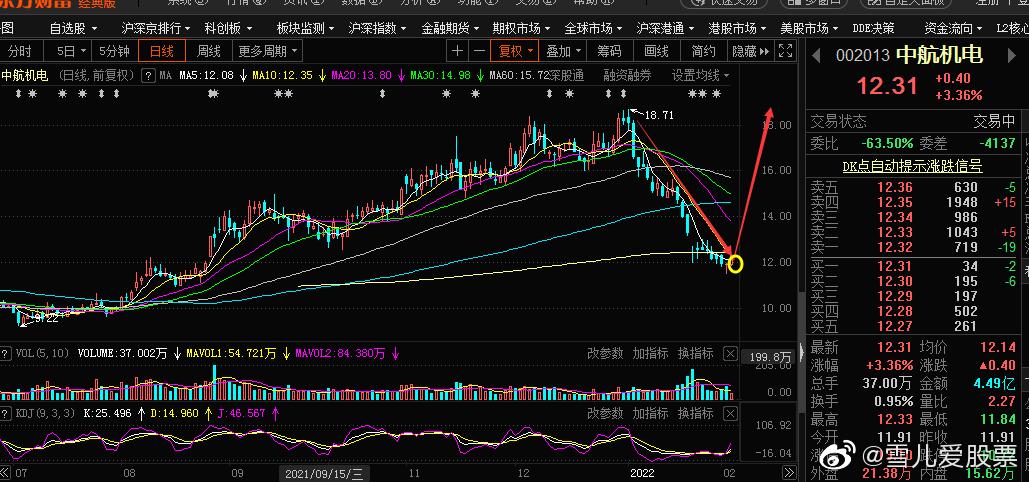Expand the 设置均线 dropdown
Screen dimensions: 1029x482
pos(699,75)
